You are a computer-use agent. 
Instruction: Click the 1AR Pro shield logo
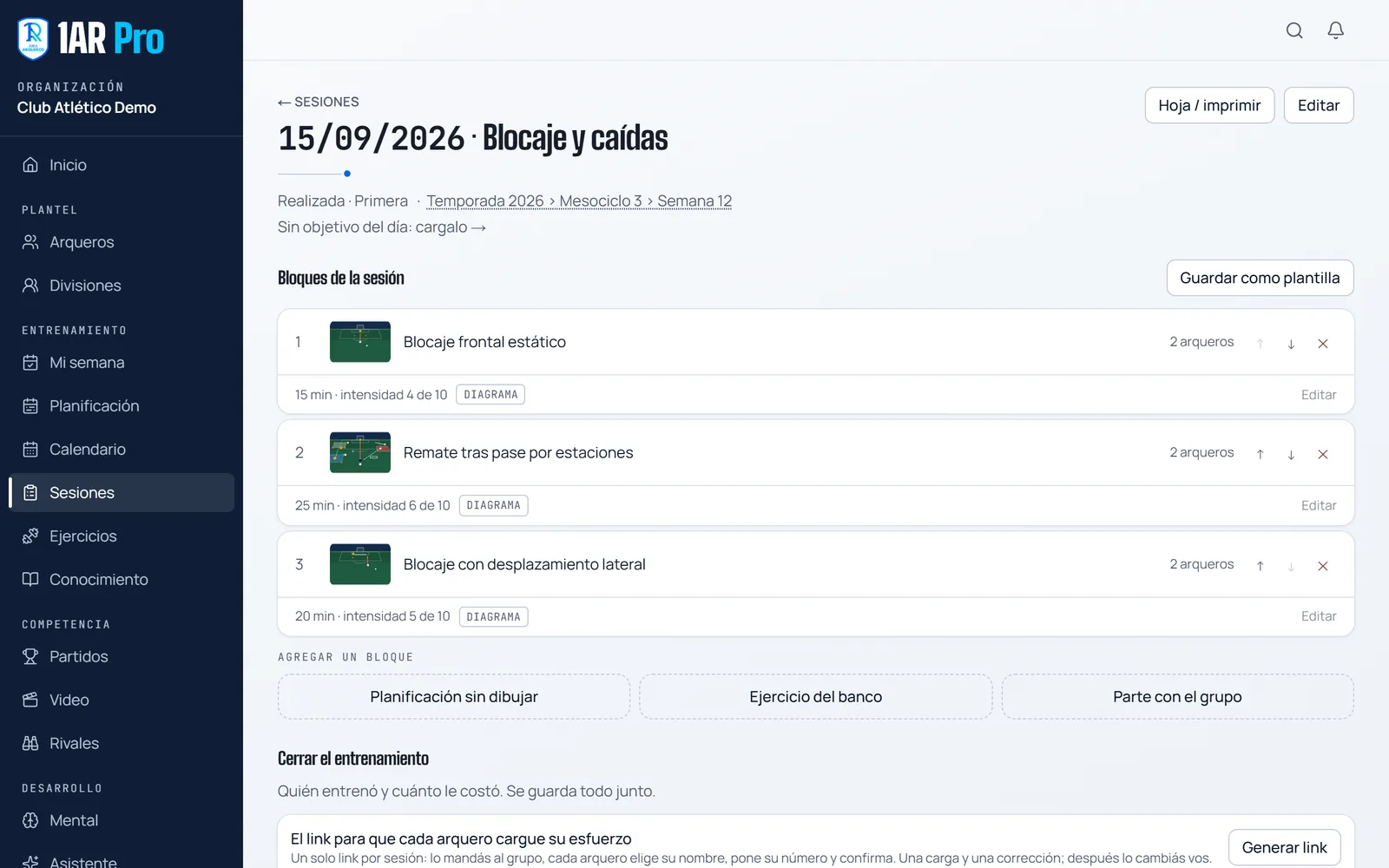[33, 38]
